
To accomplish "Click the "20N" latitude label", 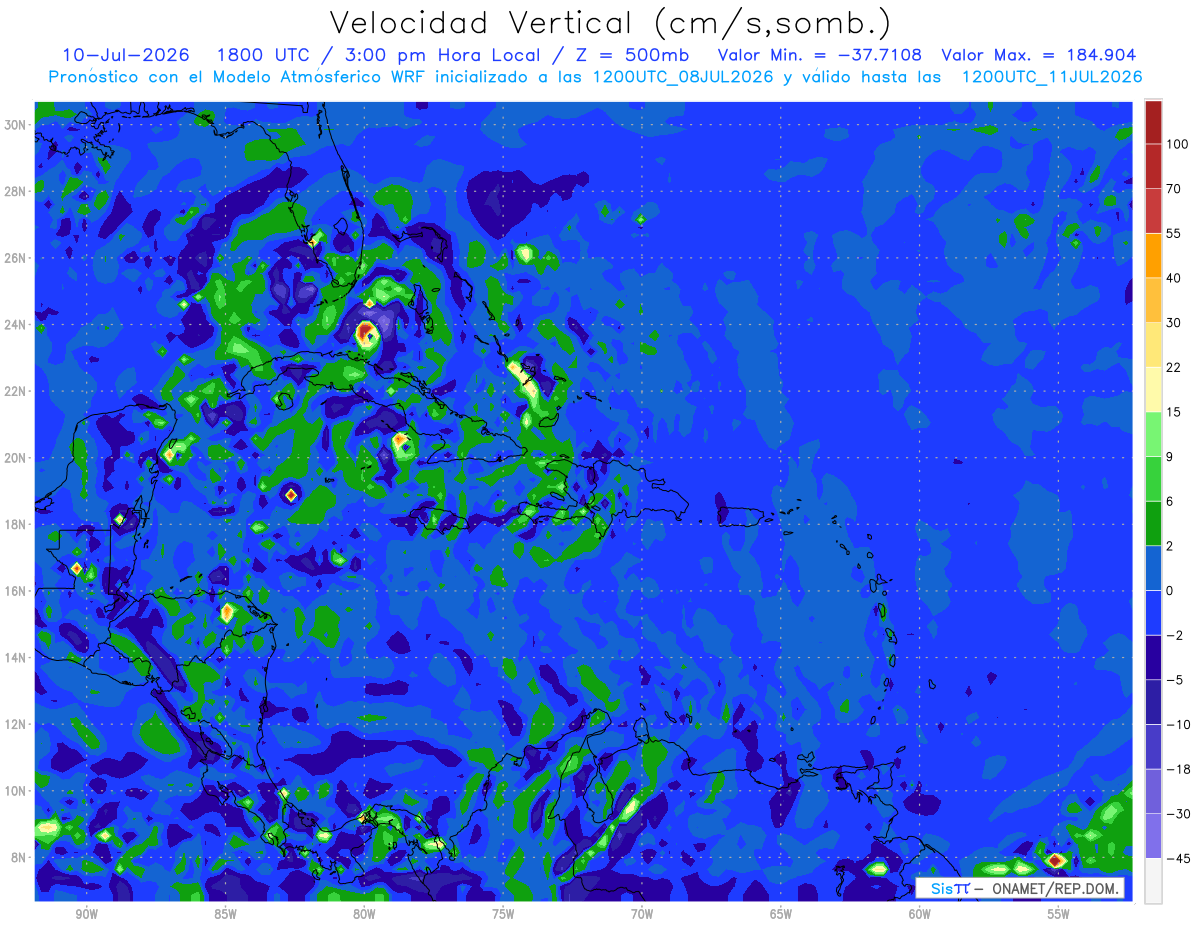I will 16,458.
